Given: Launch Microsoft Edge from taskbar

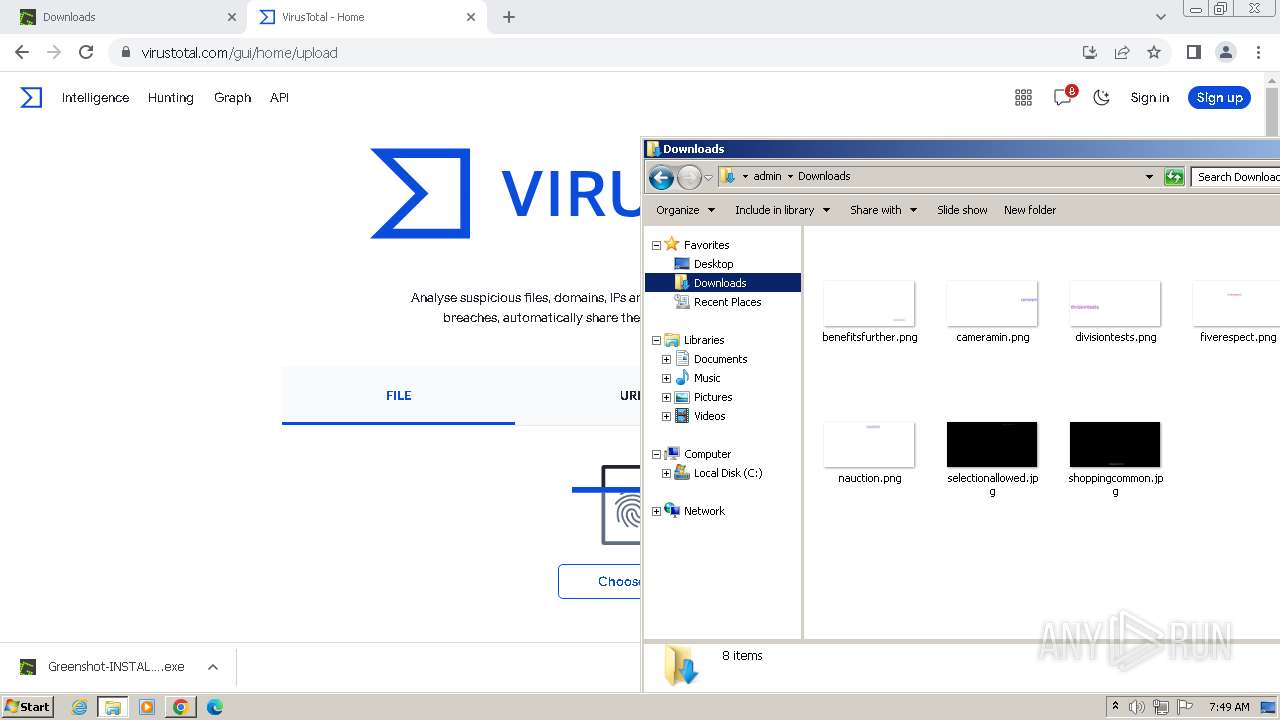Looking at the screenshot, I should (214, 707).
